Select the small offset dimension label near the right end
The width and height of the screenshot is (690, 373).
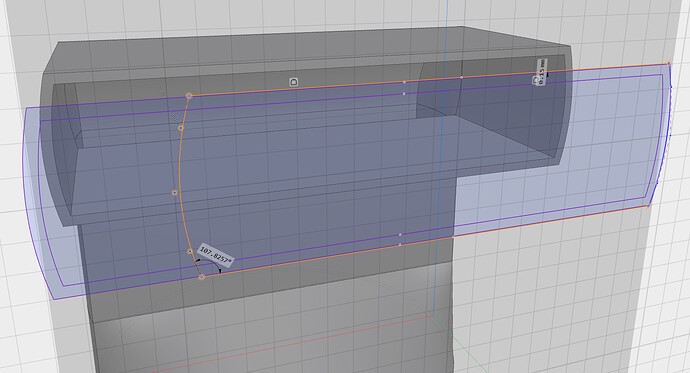pyautogui.click(x=543, y=71)
